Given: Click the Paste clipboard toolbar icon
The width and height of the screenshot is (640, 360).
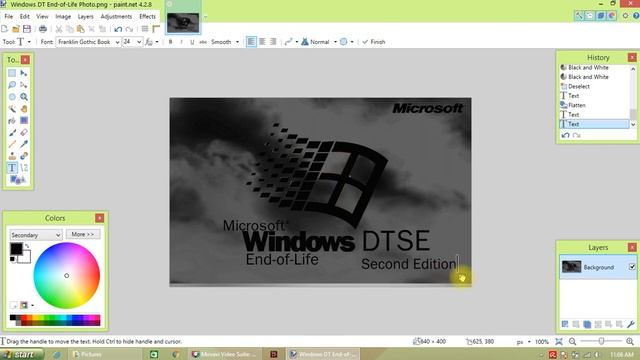Looking at the screenshot, I should point(81,29).
